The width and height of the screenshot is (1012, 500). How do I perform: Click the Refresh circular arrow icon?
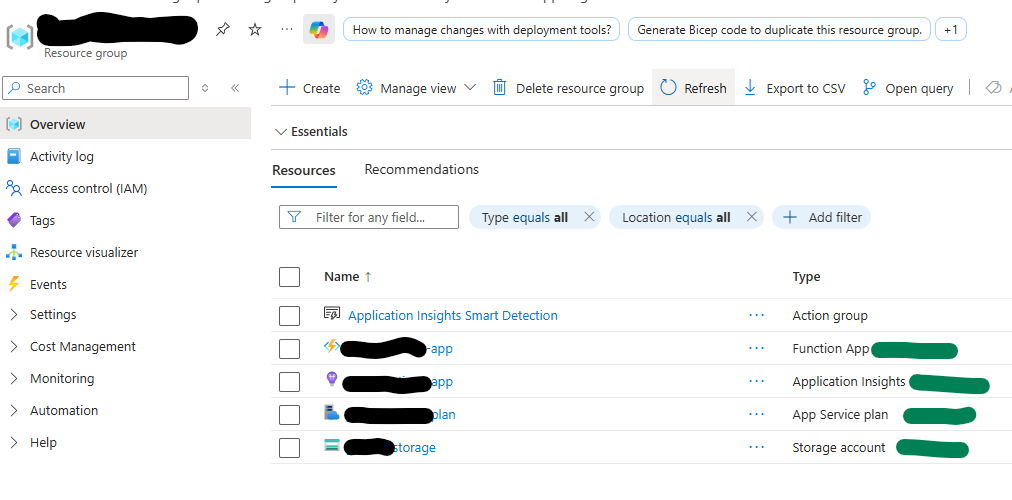click(x=668, y=88)
